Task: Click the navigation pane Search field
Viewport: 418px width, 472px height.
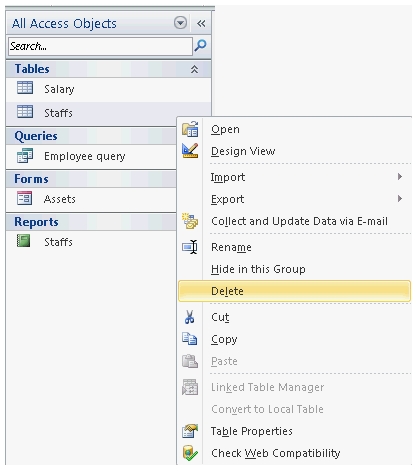Action: click(100, 46)
